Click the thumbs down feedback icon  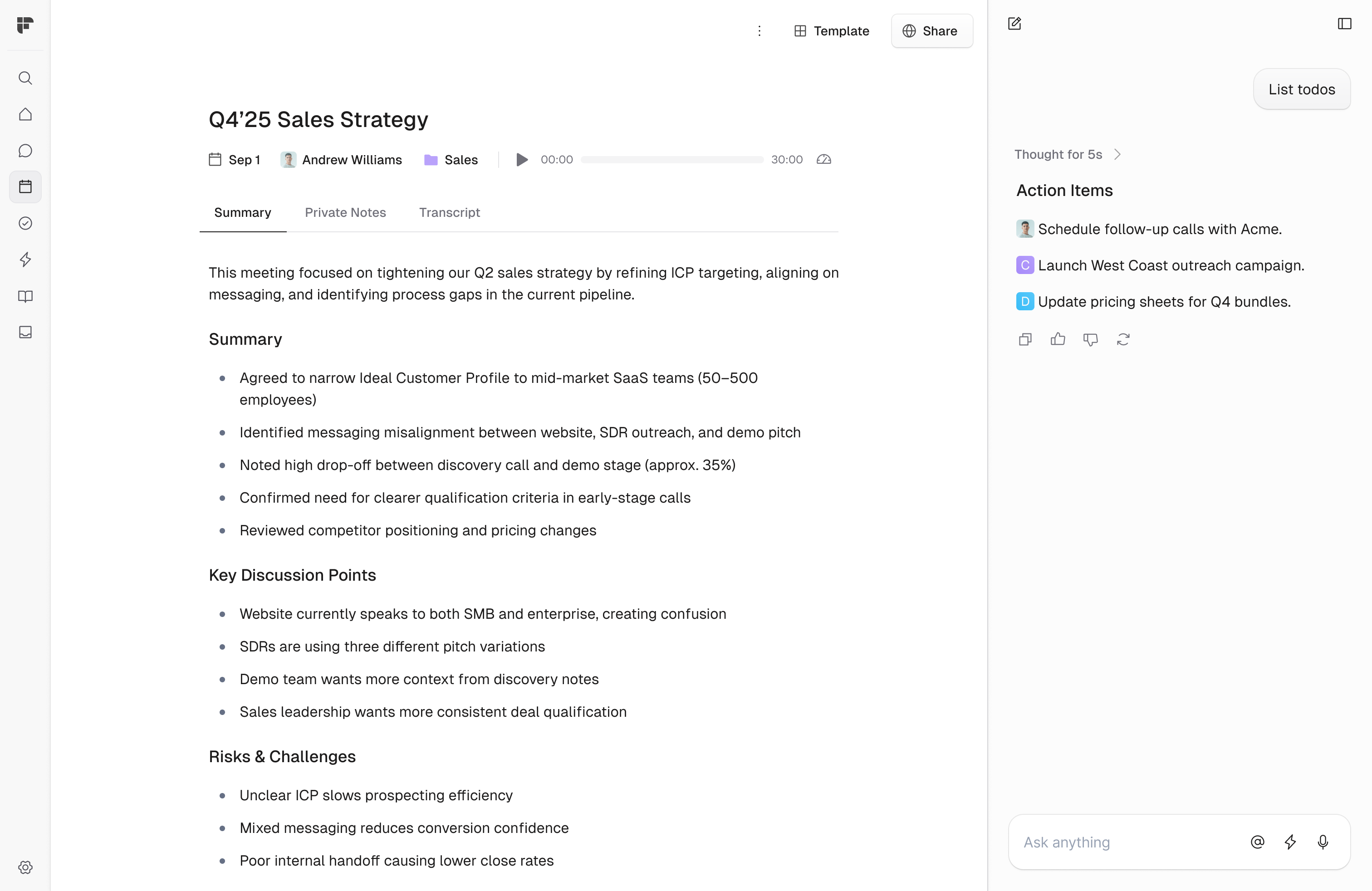[x=1090, y=339]
